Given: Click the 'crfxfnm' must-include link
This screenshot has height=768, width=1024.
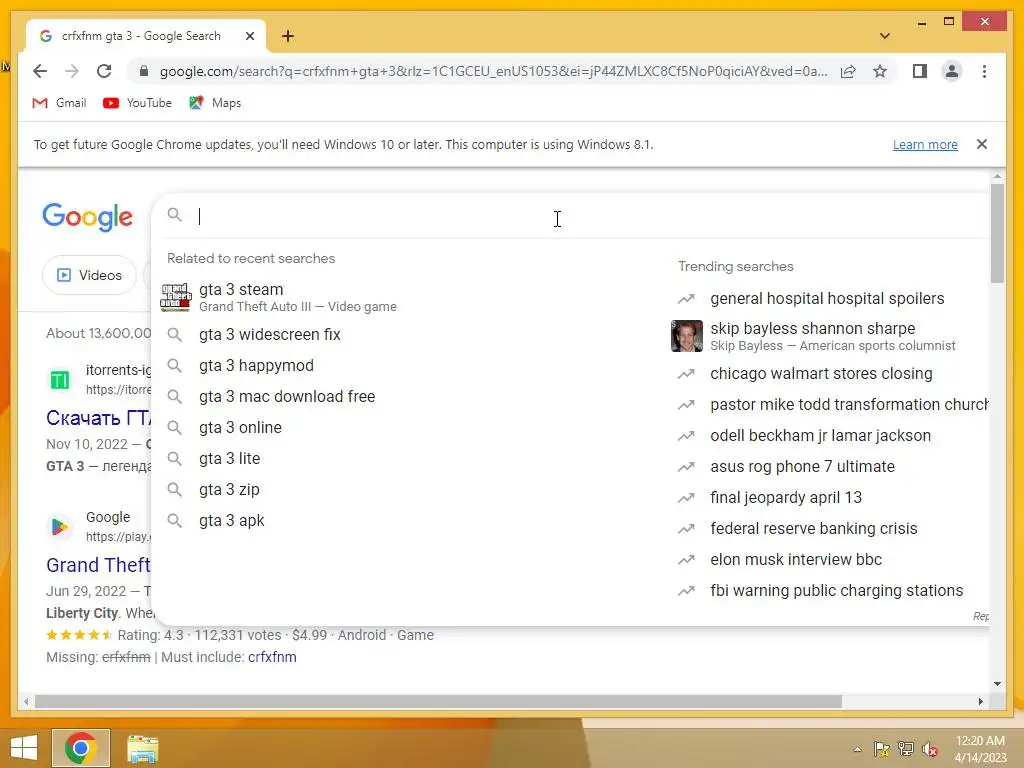Looking at the screenshot, I should (272, 657).
